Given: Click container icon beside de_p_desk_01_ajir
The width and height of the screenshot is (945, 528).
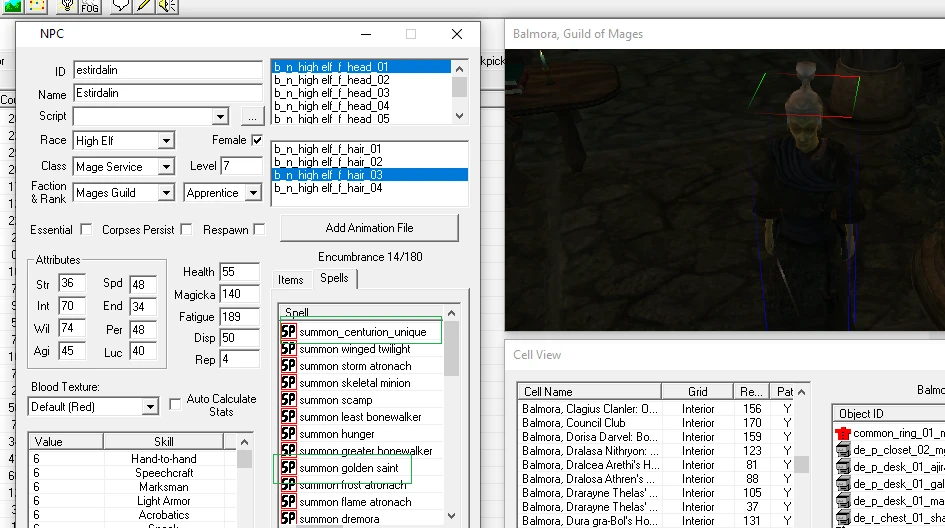Looking at the screenshot, I should click(x=843, y=467).
